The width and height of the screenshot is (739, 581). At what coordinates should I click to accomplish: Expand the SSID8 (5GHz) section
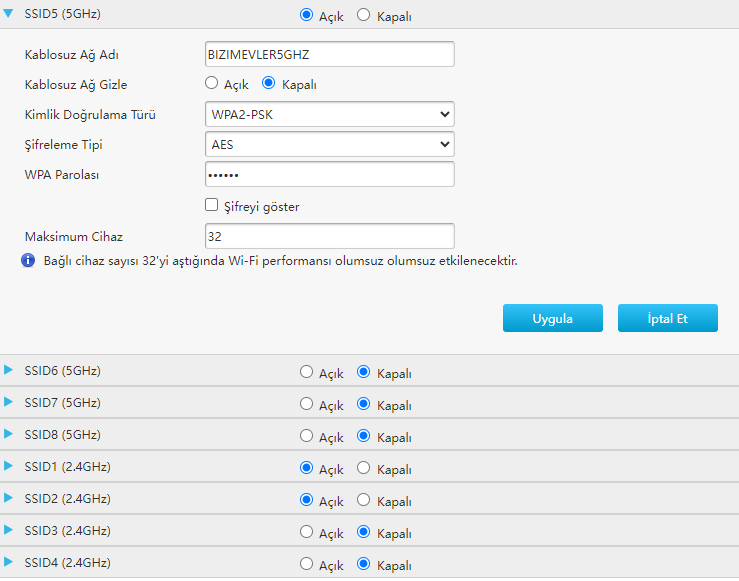9,435
